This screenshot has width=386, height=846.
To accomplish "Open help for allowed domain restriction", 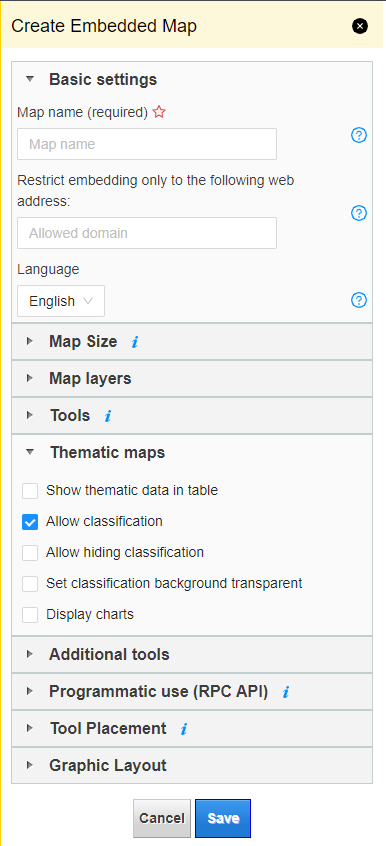I will coord(359,214).
